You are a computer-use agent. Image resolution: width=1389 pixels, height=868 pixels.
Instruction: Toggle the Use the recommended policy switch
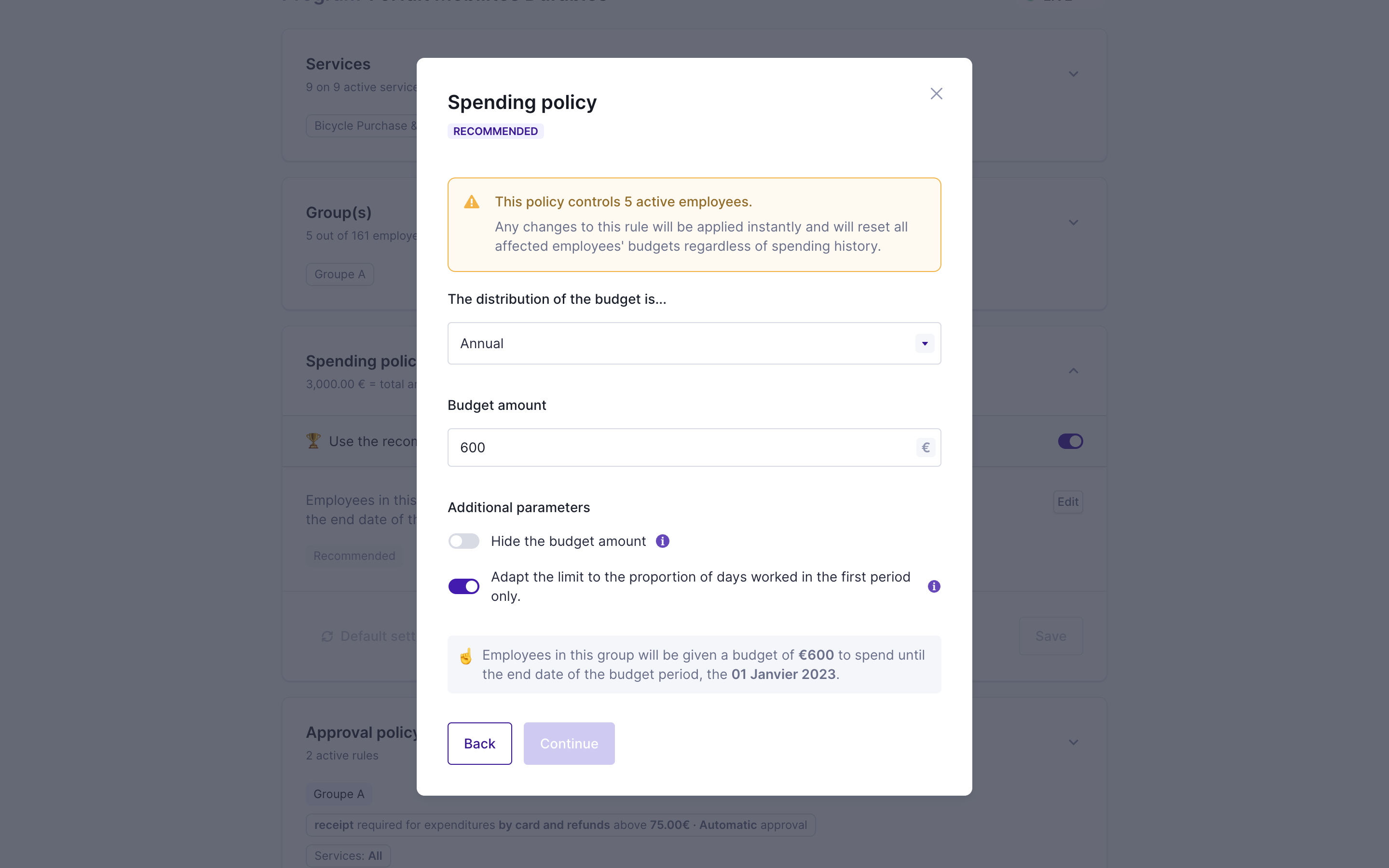pyautogui.click(x=1070, y=441)
